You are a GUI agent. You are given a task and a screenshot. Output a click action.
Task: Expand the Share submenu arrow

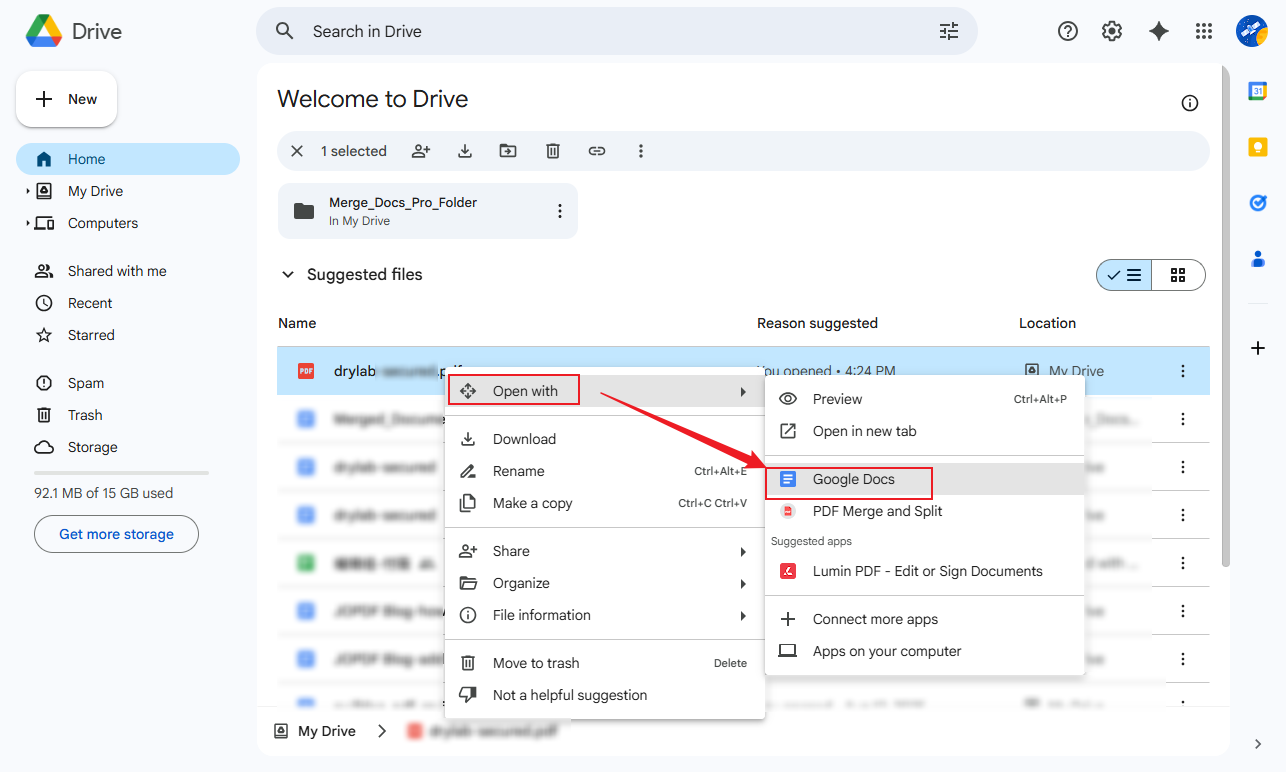[x=743, y=551]
